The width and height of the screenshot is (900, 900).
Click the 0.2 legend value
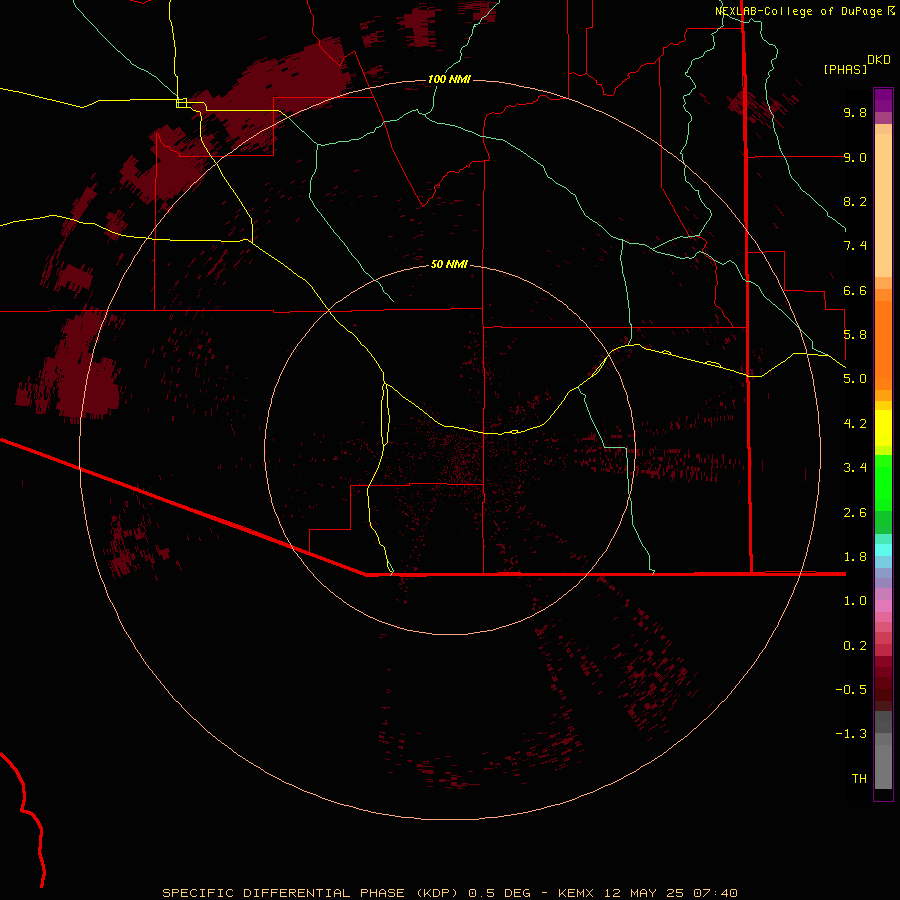855,646
